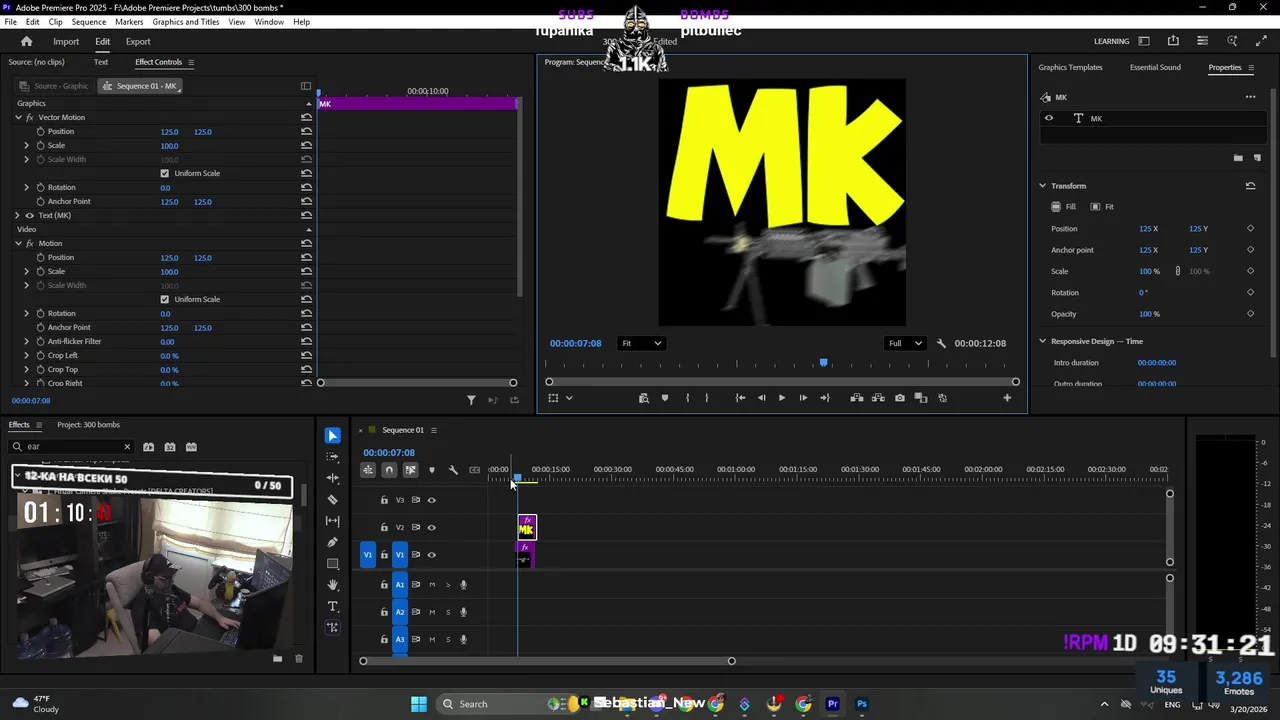1280x720 pixels.
Task: Collapse the Motion effect
Action: tap(17, 243)
